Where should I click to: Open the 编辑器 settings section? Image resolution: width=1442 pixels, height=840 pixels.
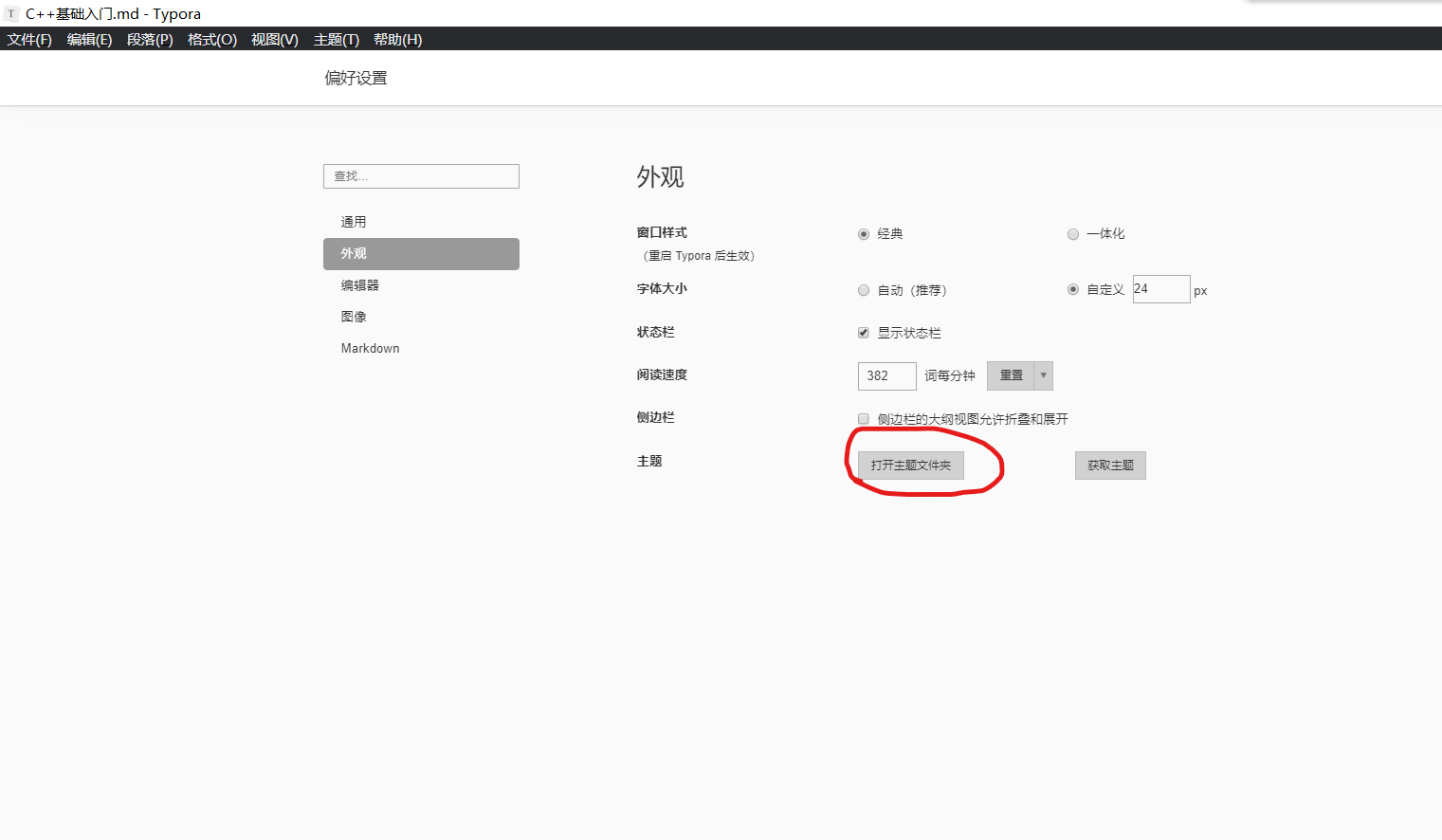pyautogui.click(x=358, y=284)
